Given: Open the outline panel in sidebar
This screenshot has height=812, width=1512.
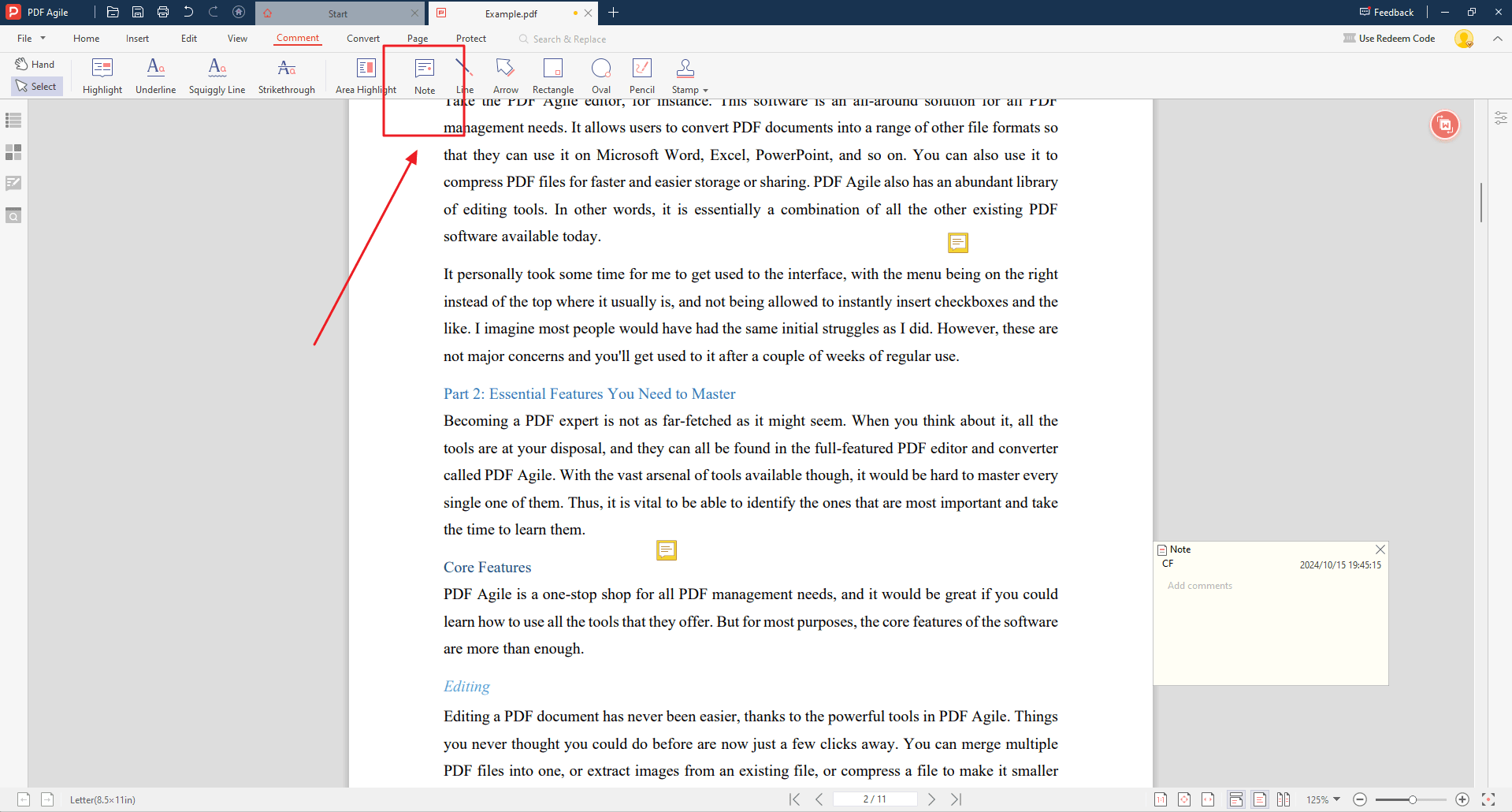Looking at the screenshot, I should [13, 120].
